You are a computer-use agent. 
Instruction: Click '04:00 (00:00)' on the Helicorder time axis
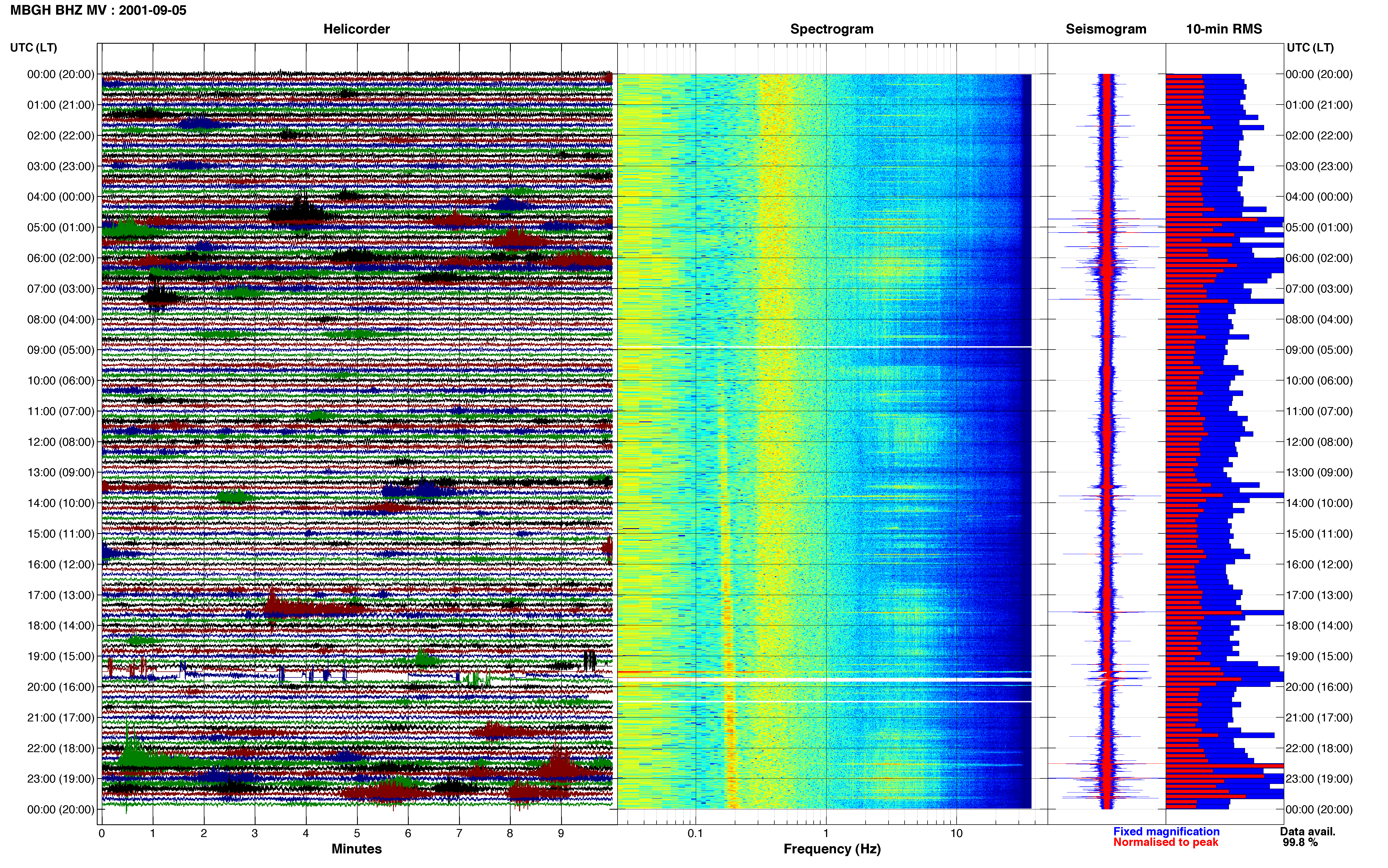click(x=61, y=197)
